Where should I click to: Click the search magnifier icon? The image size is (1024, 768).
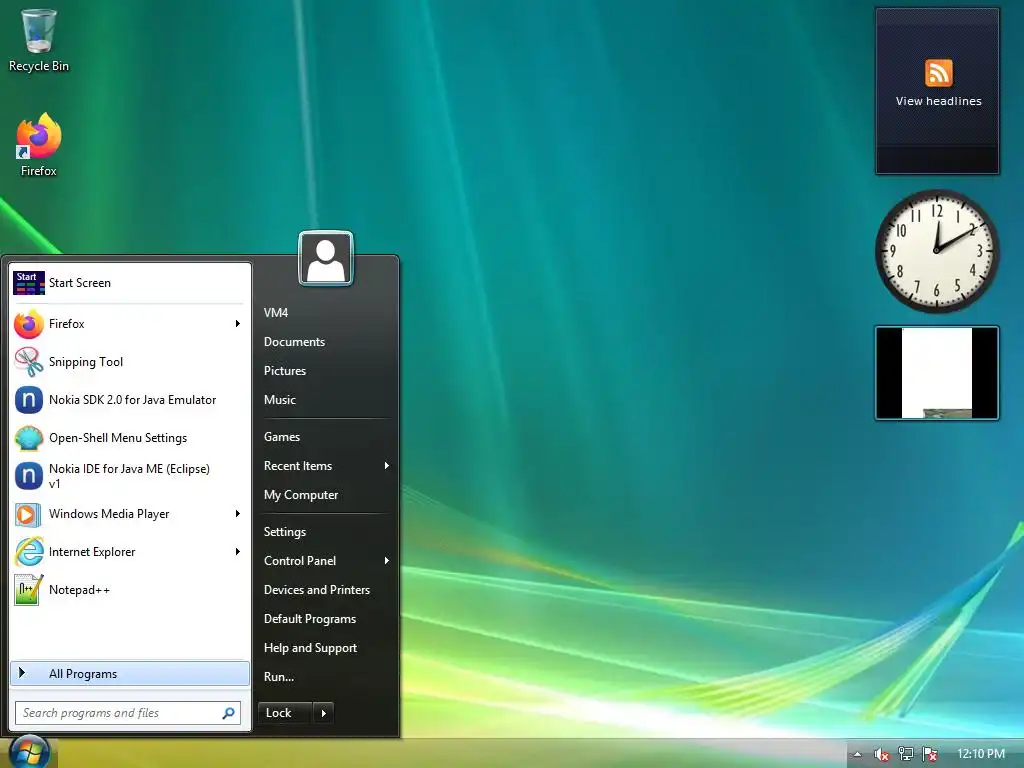[x=229, y=713]
